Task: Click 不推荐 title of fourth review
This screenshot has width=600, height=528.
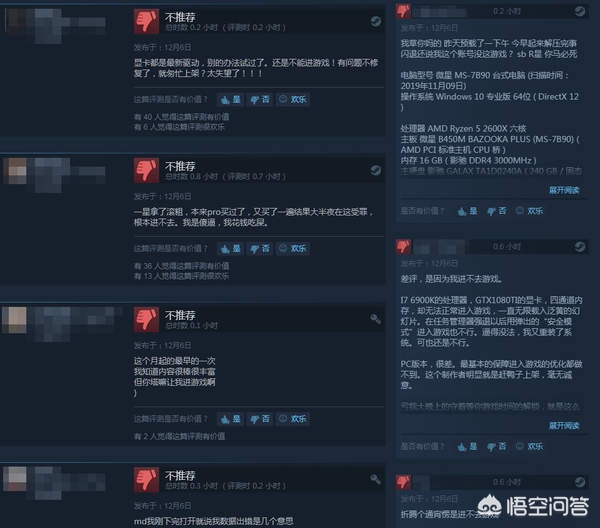Action: click(x=180, y=476)
